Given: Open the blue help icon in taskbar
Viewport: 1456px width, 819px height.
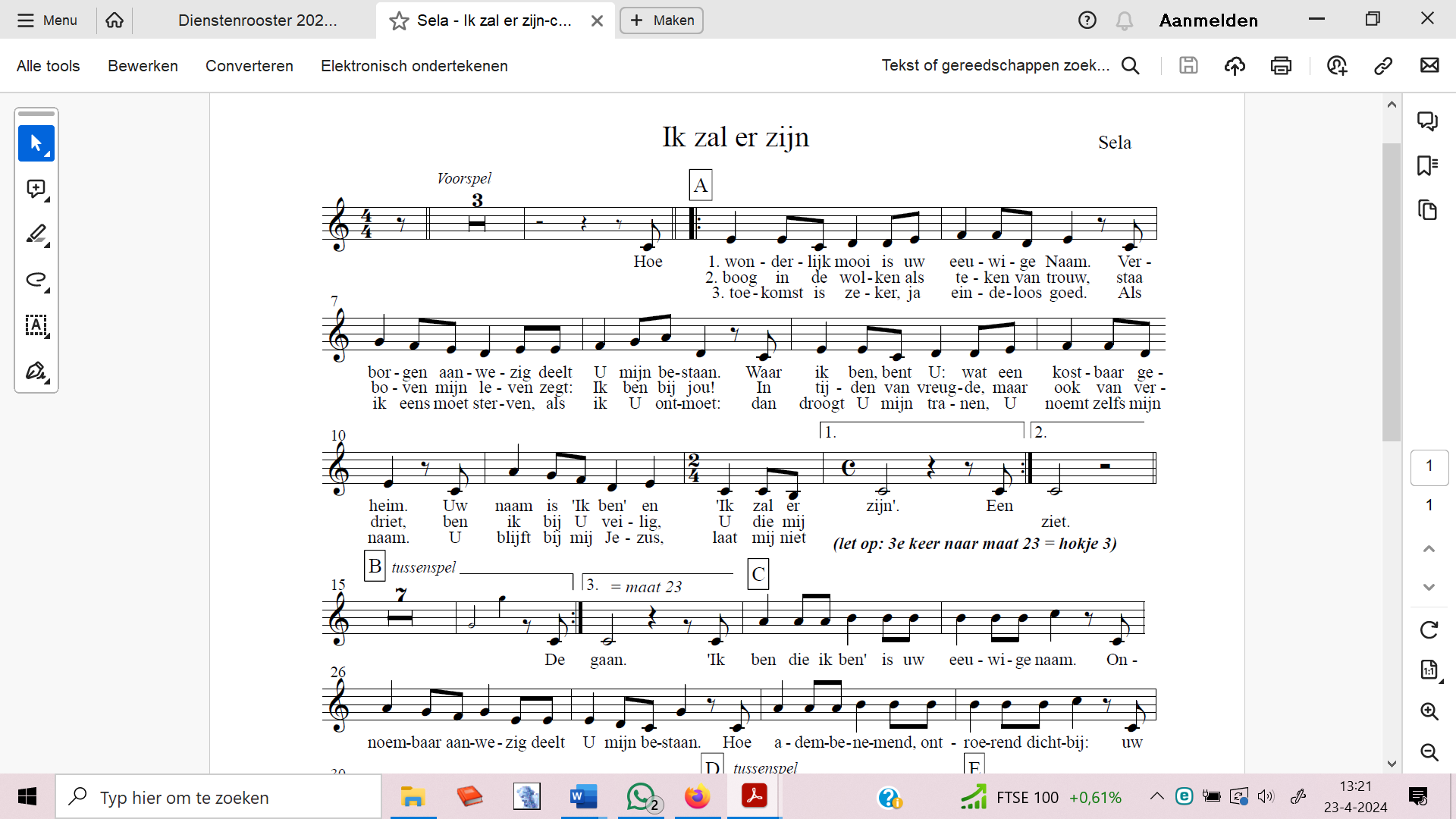Looking at the screenshot, I should pos(889,797).
